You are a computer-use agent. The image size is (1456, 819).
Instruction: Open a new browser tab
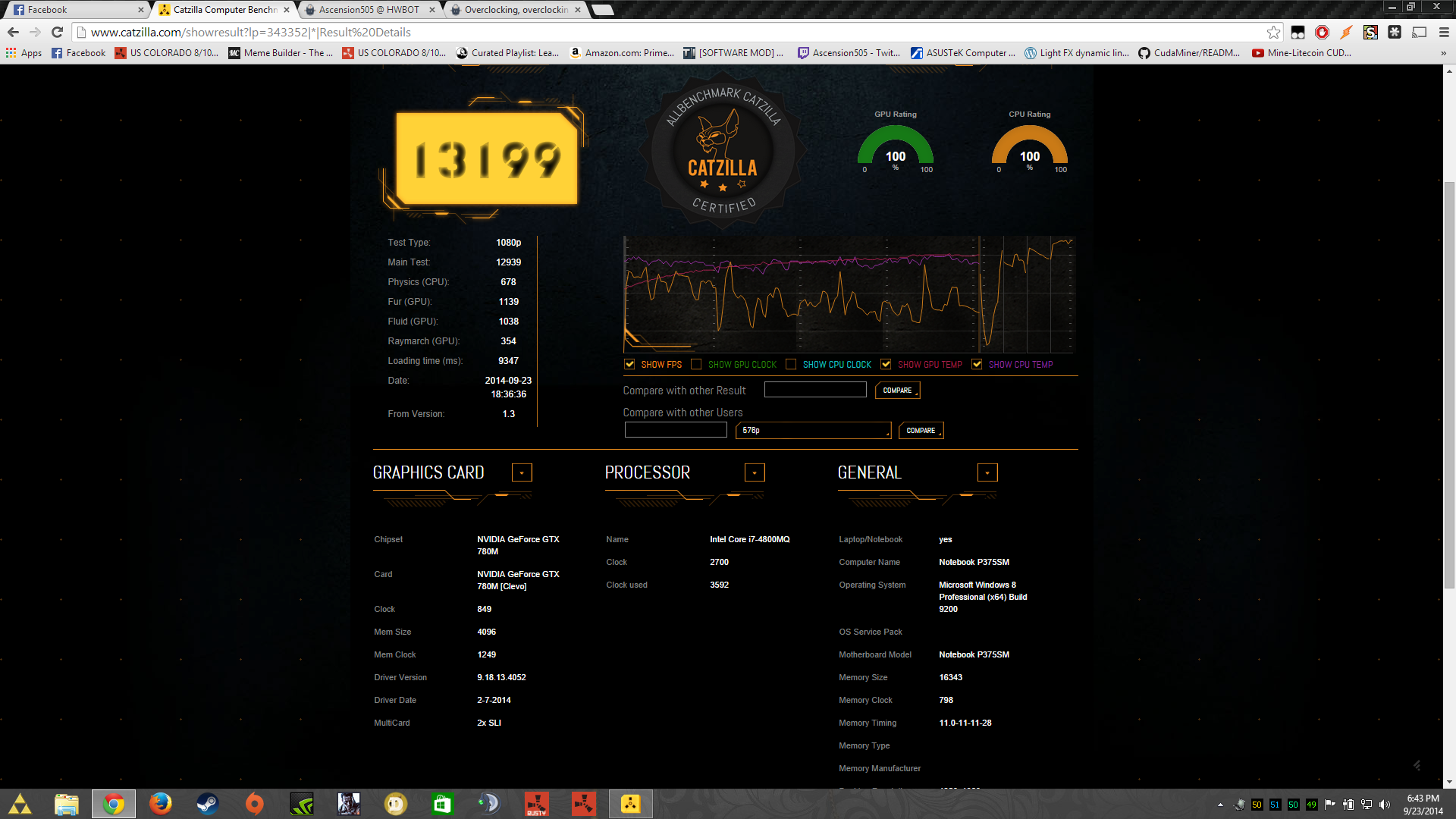coord(603,10)
